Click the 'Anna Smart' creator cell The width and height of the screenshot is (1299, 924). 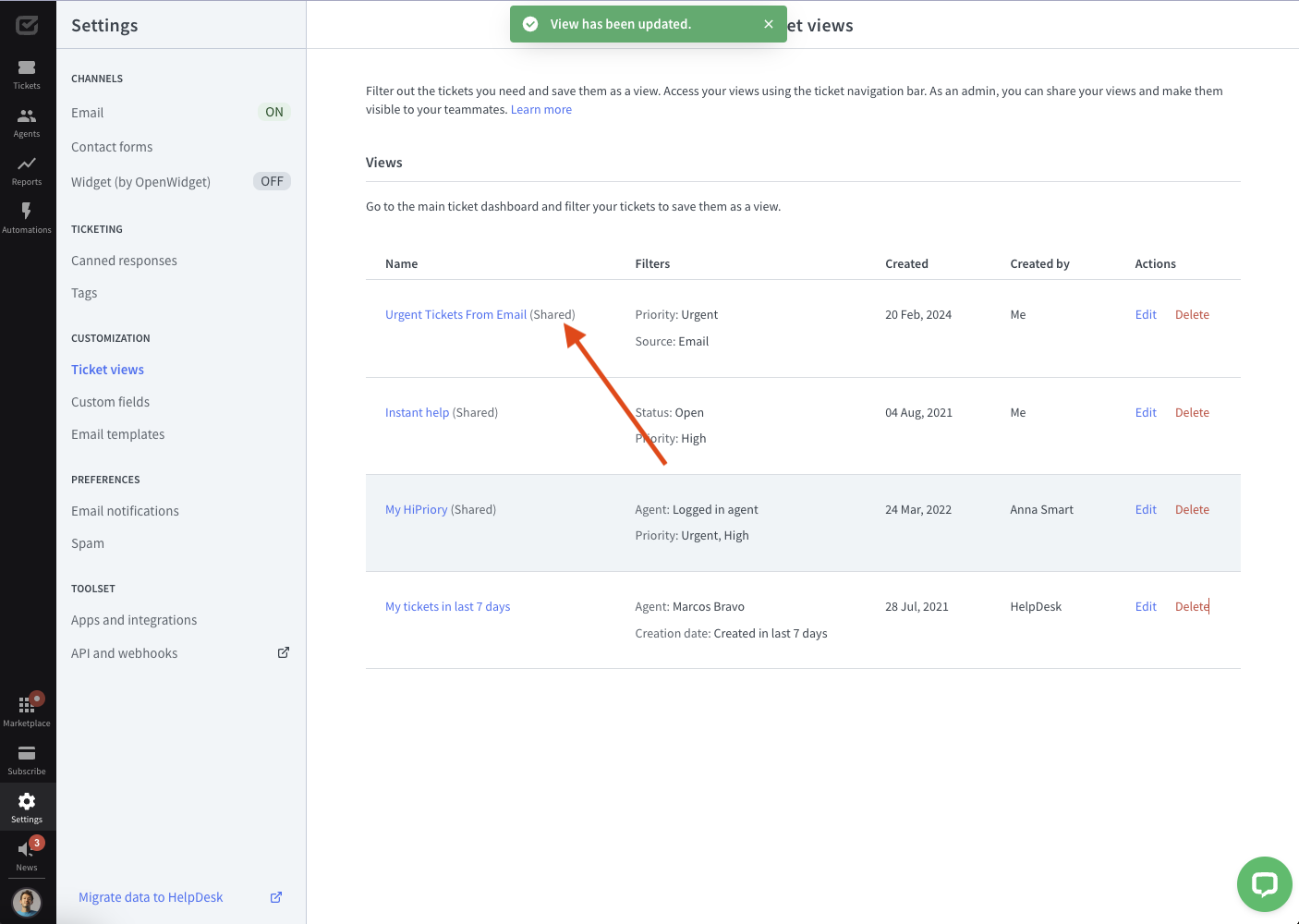coord(1041,509)
